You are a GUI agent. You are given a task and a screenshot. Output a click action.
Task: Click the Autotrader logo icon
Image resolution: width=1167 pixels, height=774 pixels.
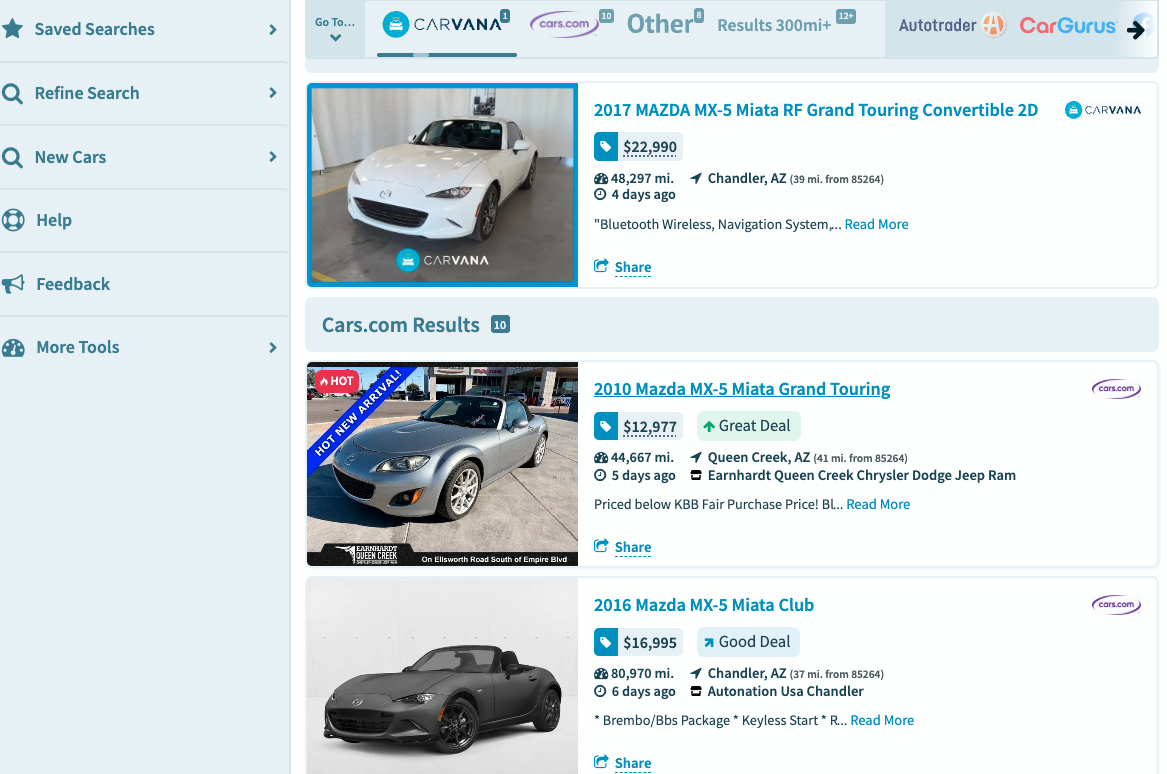pos(994,25)
